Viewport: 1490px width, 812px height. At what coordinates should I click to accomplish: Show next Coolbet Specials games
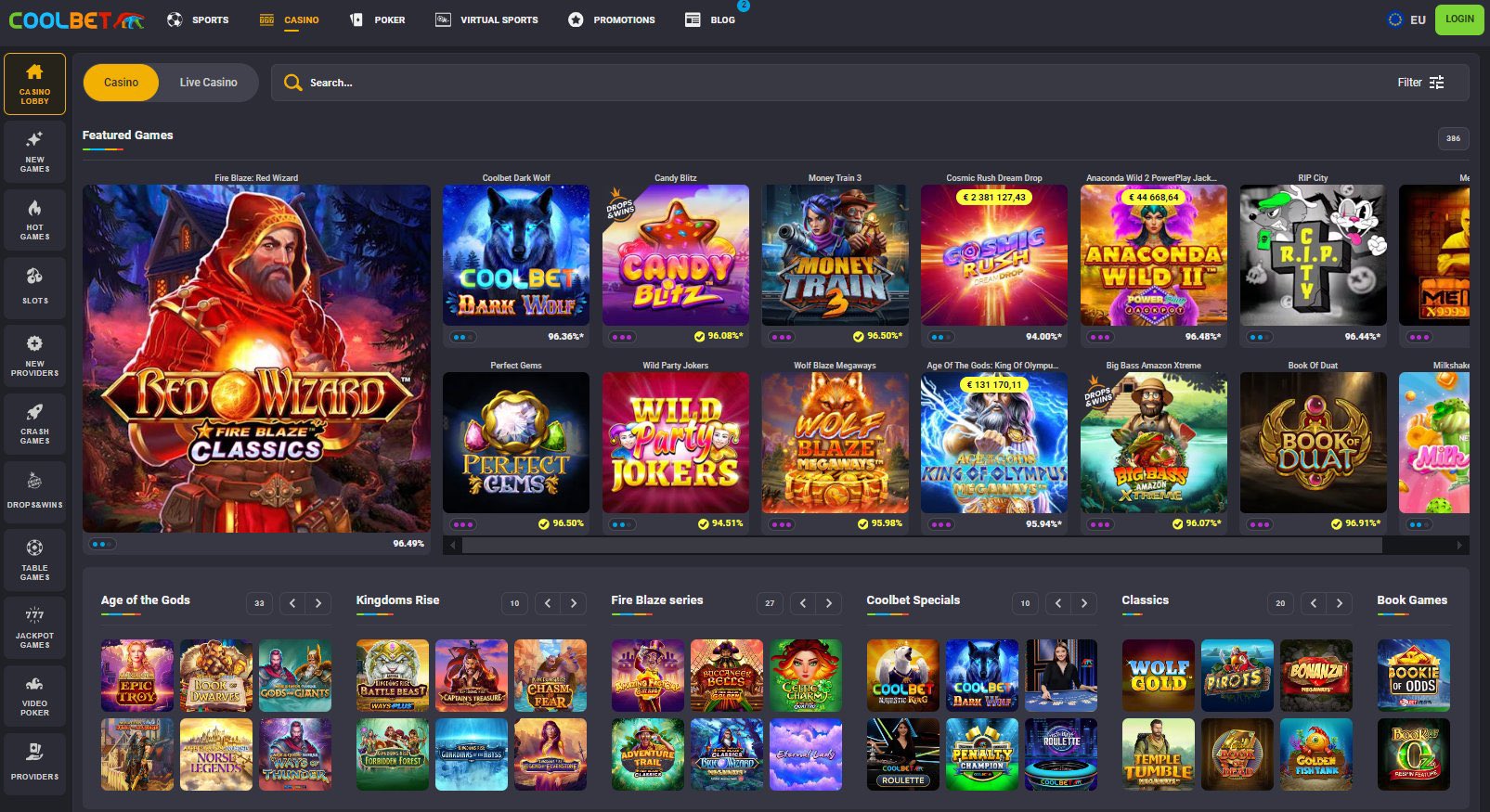(x=1084, y=603)
